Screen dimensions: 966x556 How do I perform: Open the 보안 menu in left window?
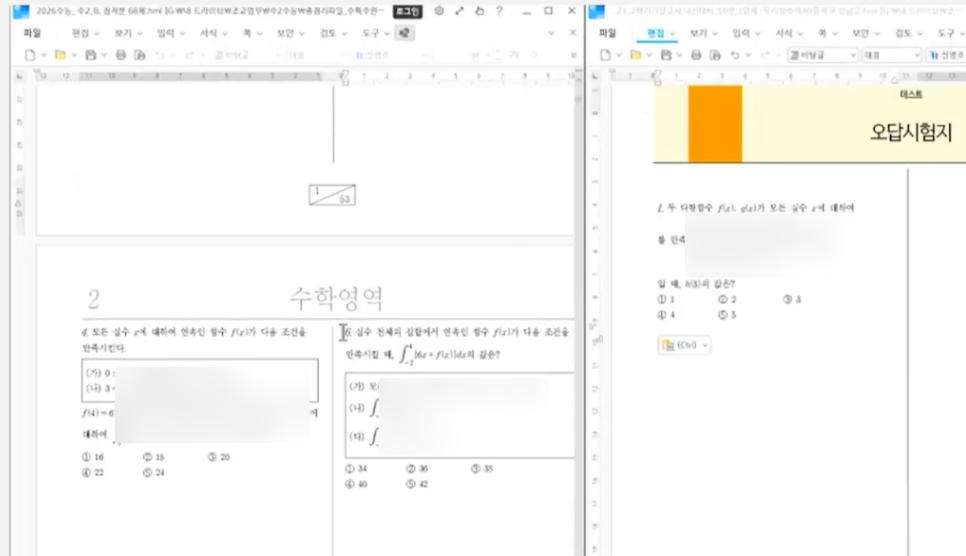(290, 33)
